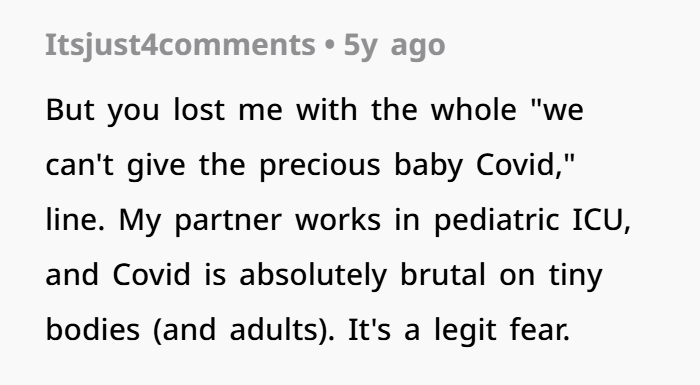Image resolution: width=700 pixels, height=385 pixels.
Task: Click the word "bodies" in the last line
Action: 92,330
